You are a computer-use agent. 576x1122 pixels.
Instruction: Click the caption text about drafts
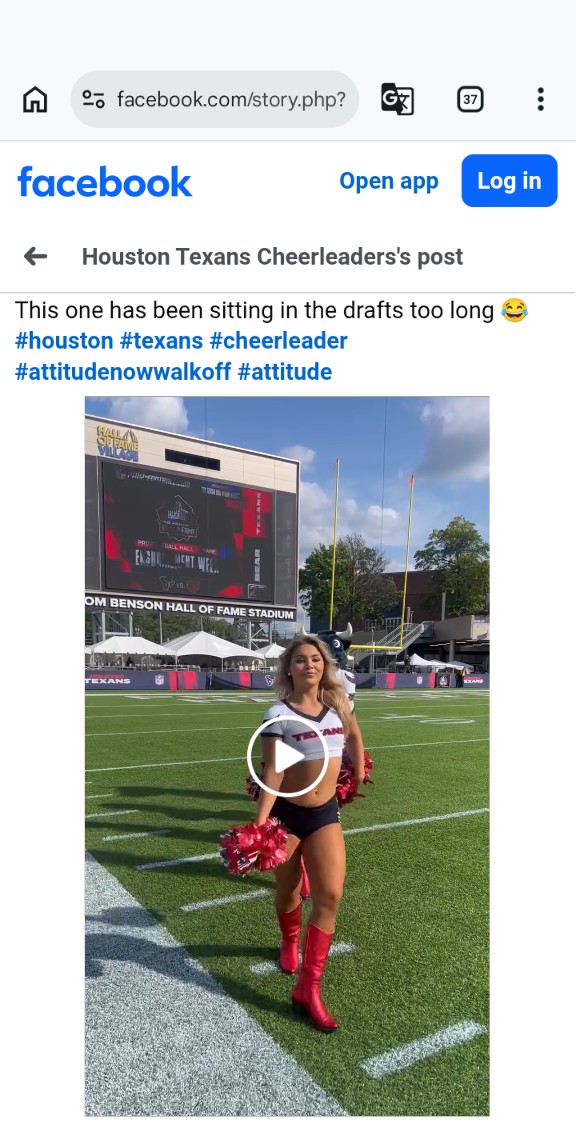click(255, 311)
